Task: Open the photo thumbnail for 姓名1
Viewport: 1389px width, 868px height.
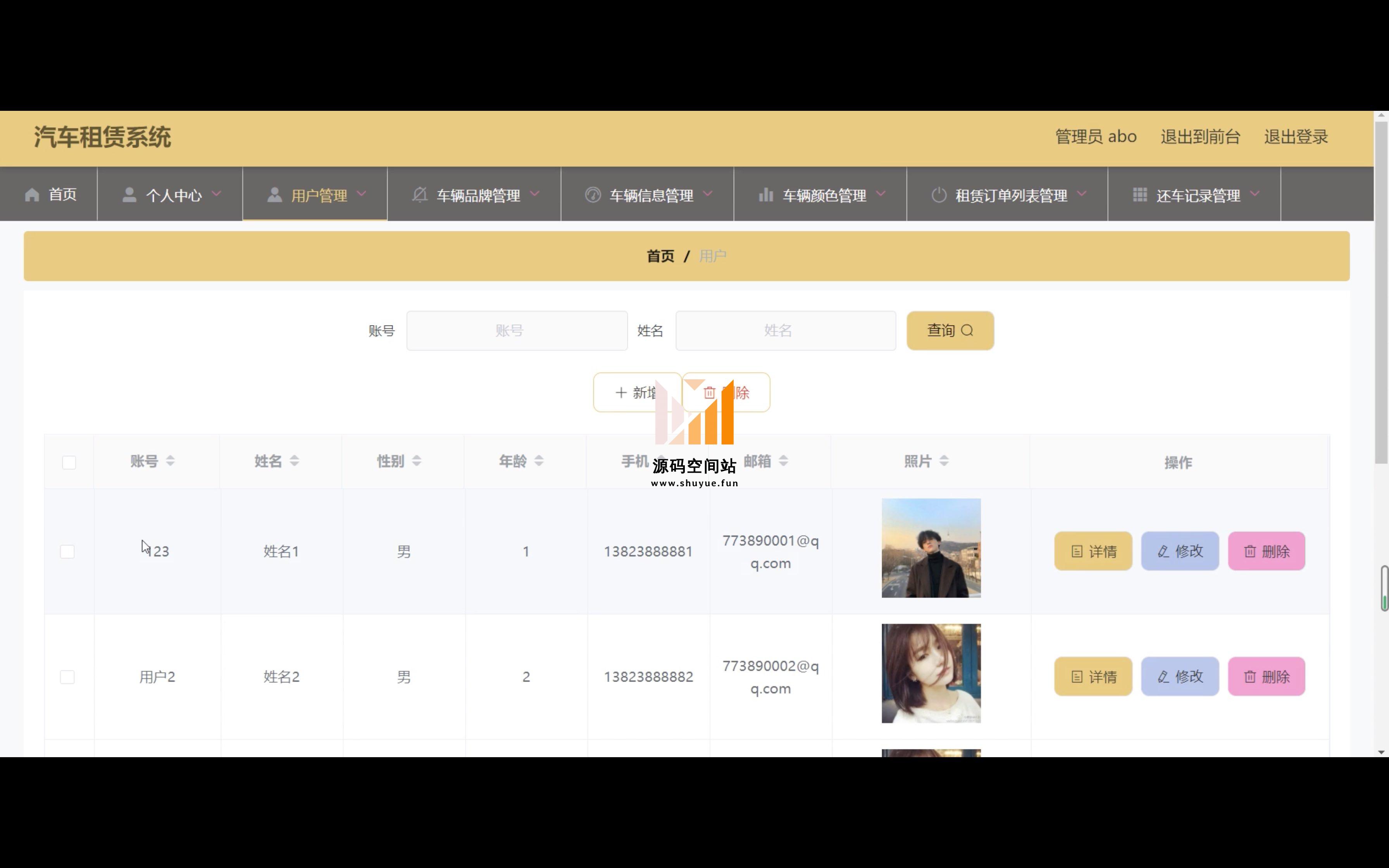Action: (931, 548)
